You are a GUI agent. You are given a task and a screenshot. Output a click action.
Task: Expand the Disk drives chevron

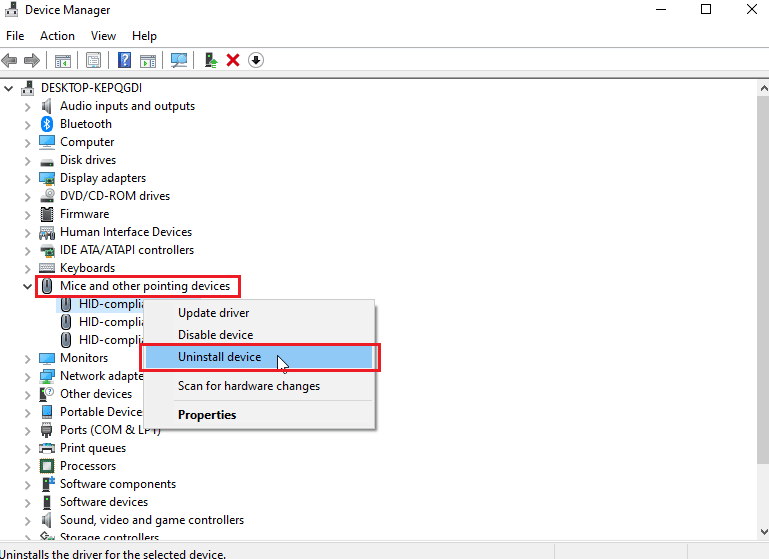click(x=27, y=160)
